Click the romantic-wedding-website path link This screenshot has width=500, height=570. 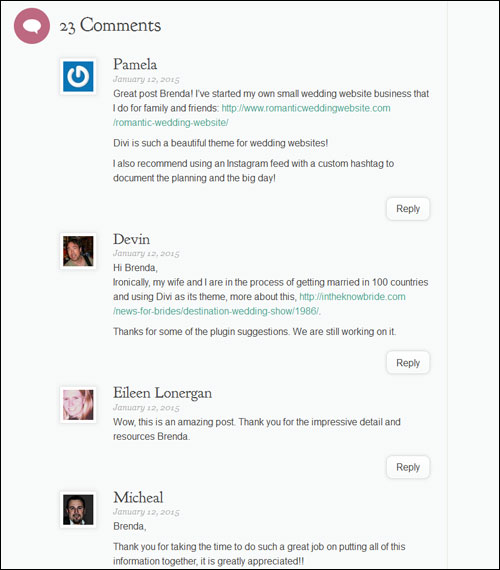point(171,123)
